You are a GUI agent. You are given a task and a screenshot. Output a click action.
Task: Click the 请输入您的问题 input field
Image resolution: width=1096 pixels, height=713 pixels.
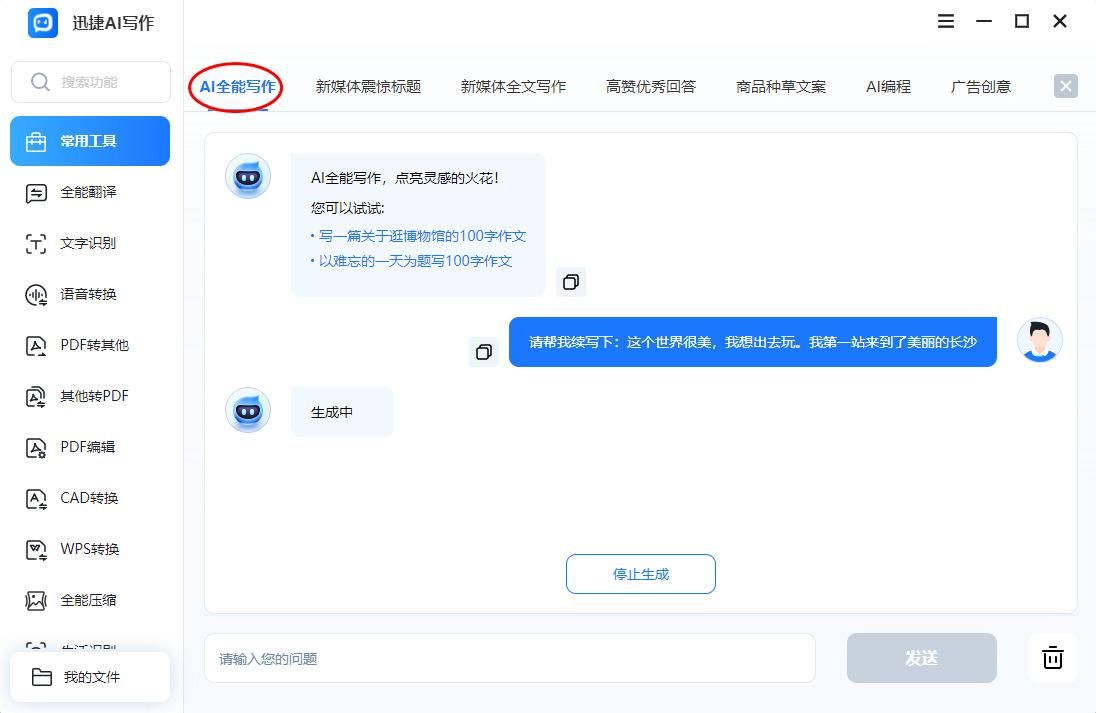[x=510, y=658]
